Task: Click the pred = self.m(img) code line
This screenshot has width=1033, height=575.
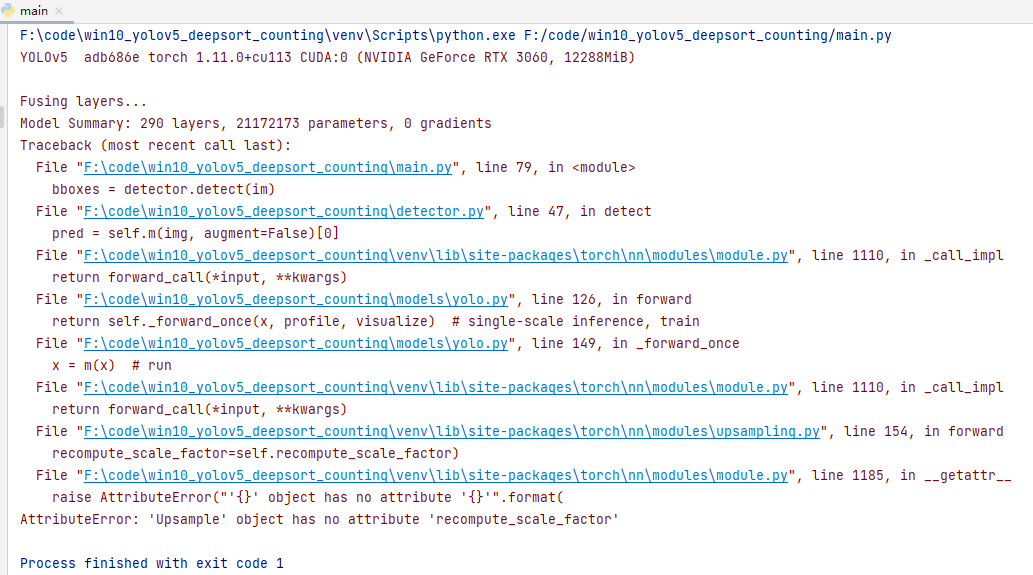Action: tap(196, 234)
